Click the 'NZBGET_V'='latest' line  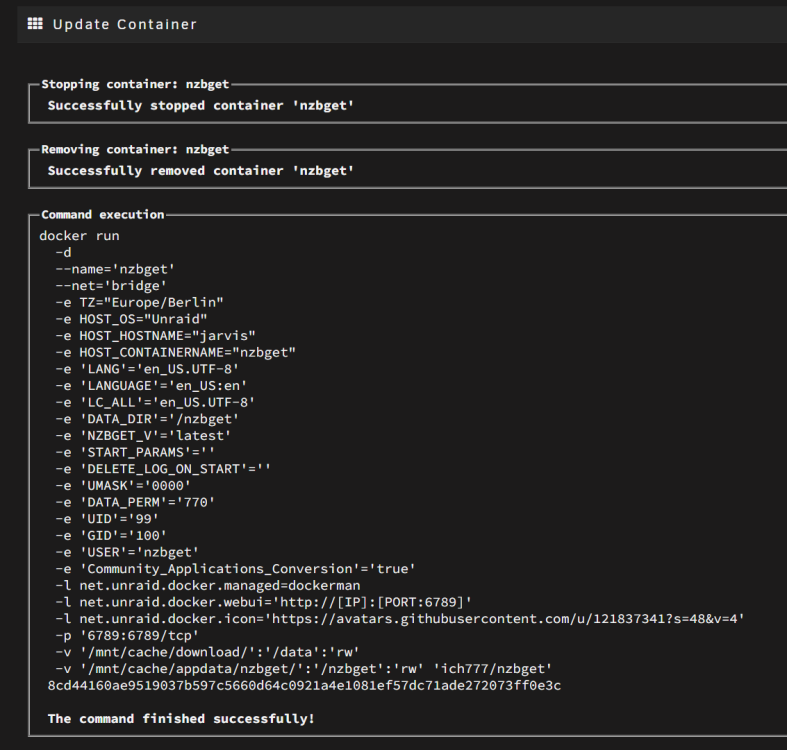tap(143, 435)
